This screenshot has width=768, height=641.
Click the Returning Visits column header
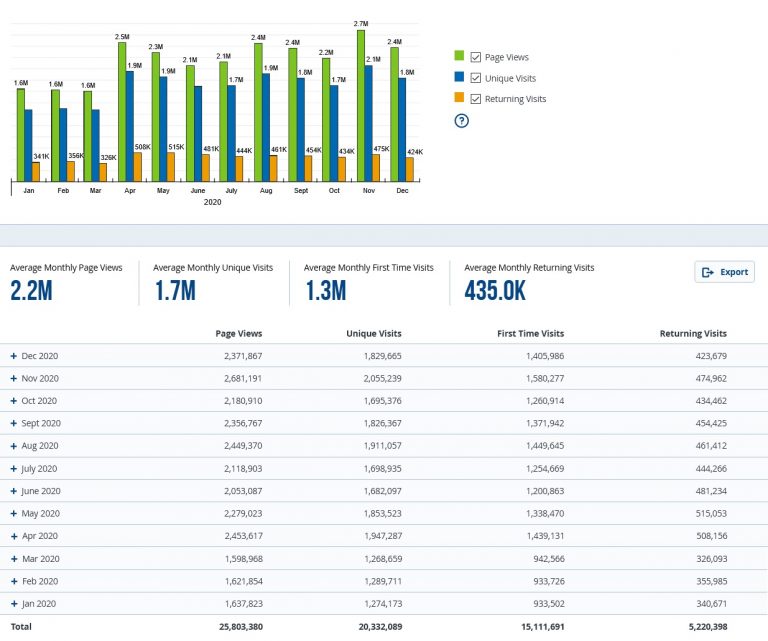(693, 333)
